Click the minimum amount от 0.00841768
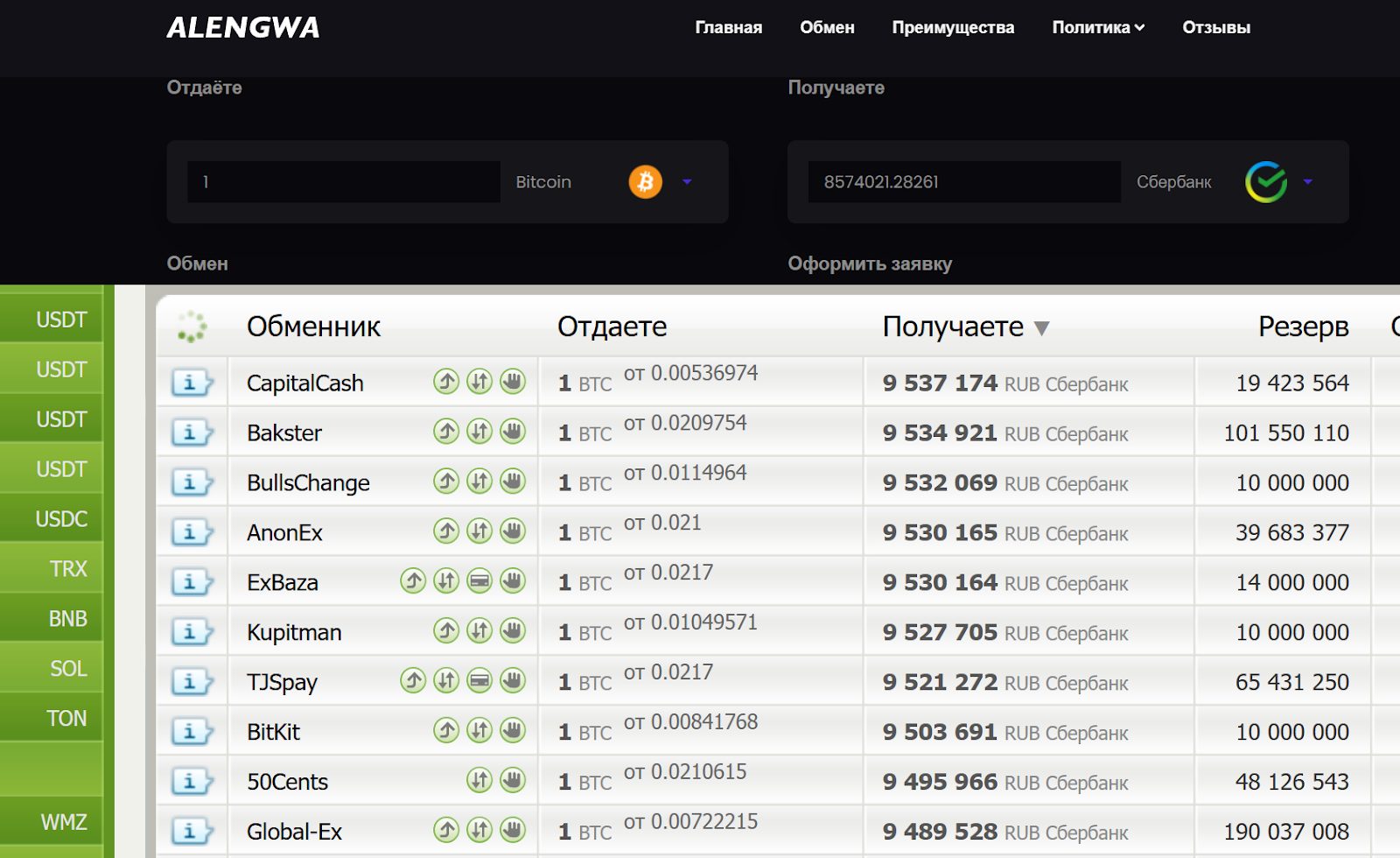Viewport: 1400px width, 858px height. coord(690,722)
